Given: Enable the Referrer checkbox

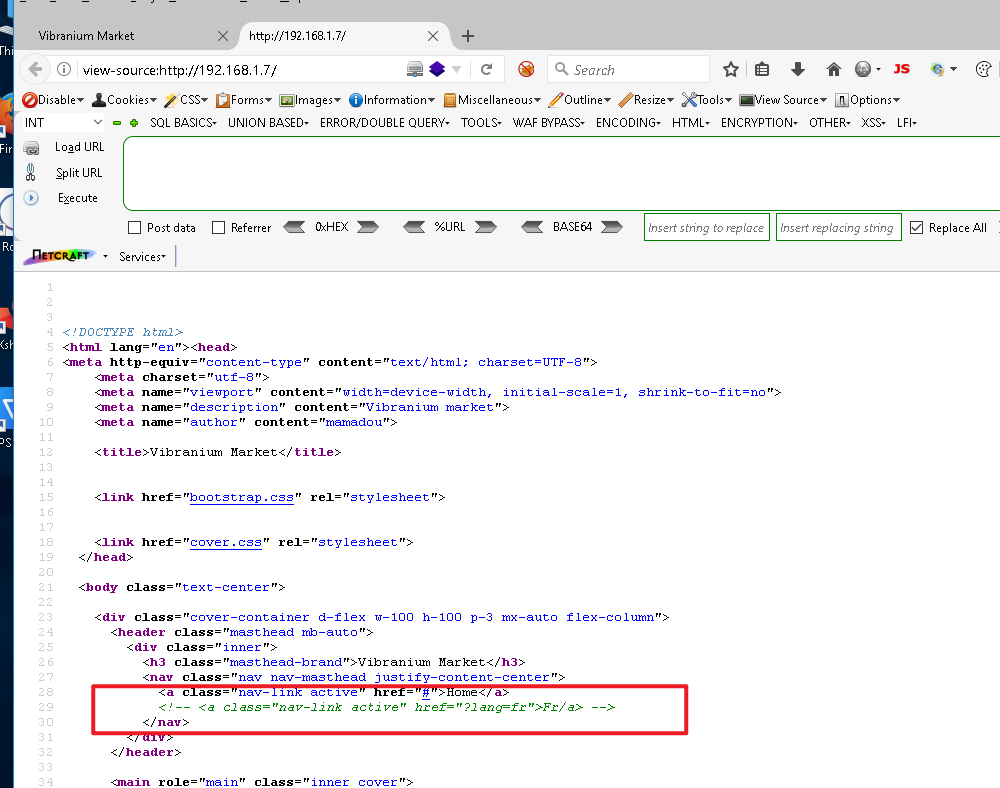Looking at the screenshot, I should point(219,228).
